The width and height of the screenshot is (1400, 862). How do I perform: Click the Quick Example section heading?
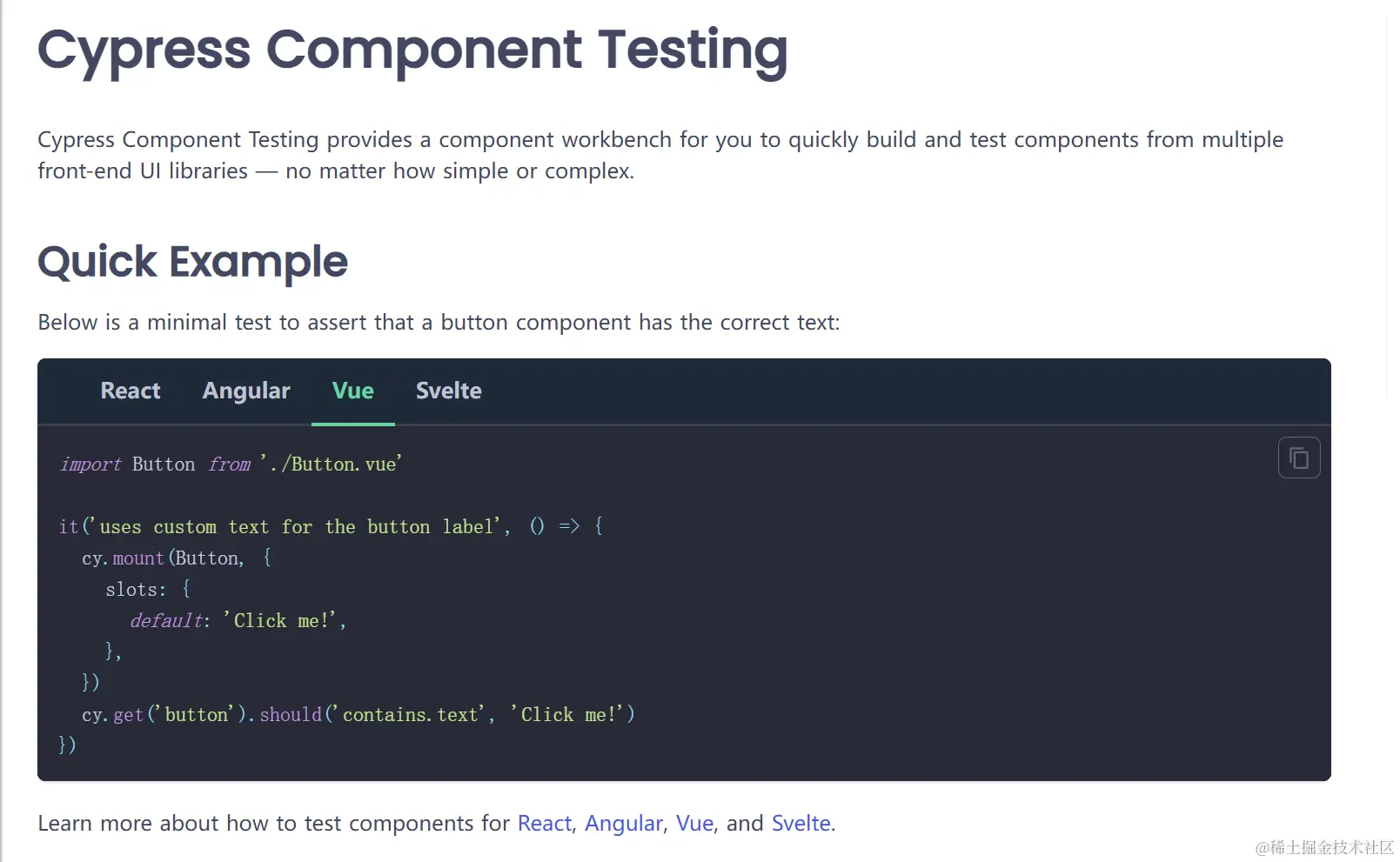[192, 262]
